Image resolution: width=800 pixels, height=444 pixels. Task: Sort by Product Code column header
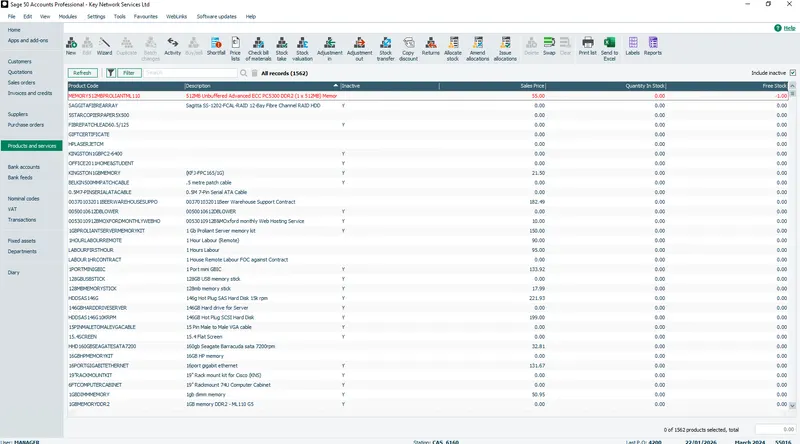[x=126, y=86]
